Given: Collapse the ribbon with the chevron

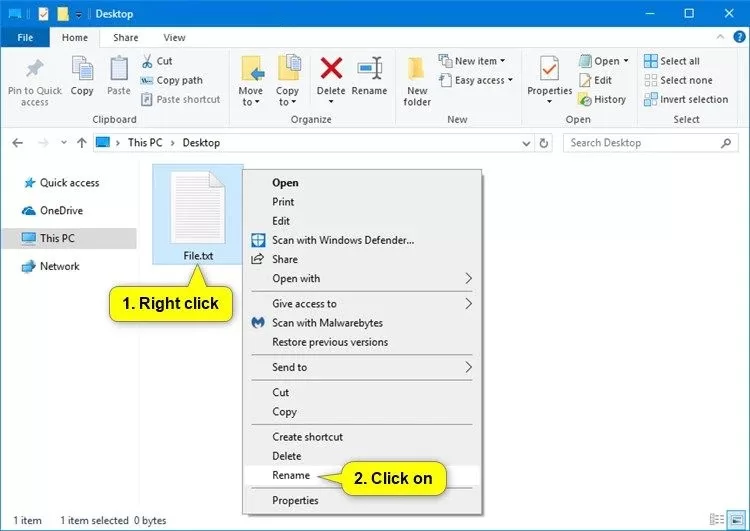Looking at the screenshot, I should pyautogui.click(x=720, y=37).
